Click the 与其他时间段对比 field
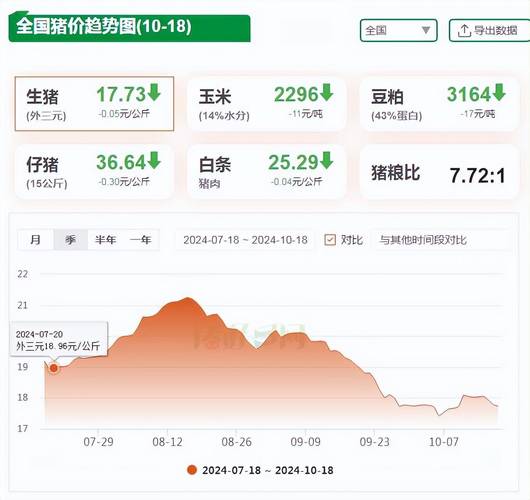Viewport: 530px width, 500px height. (x=441, y=240)
